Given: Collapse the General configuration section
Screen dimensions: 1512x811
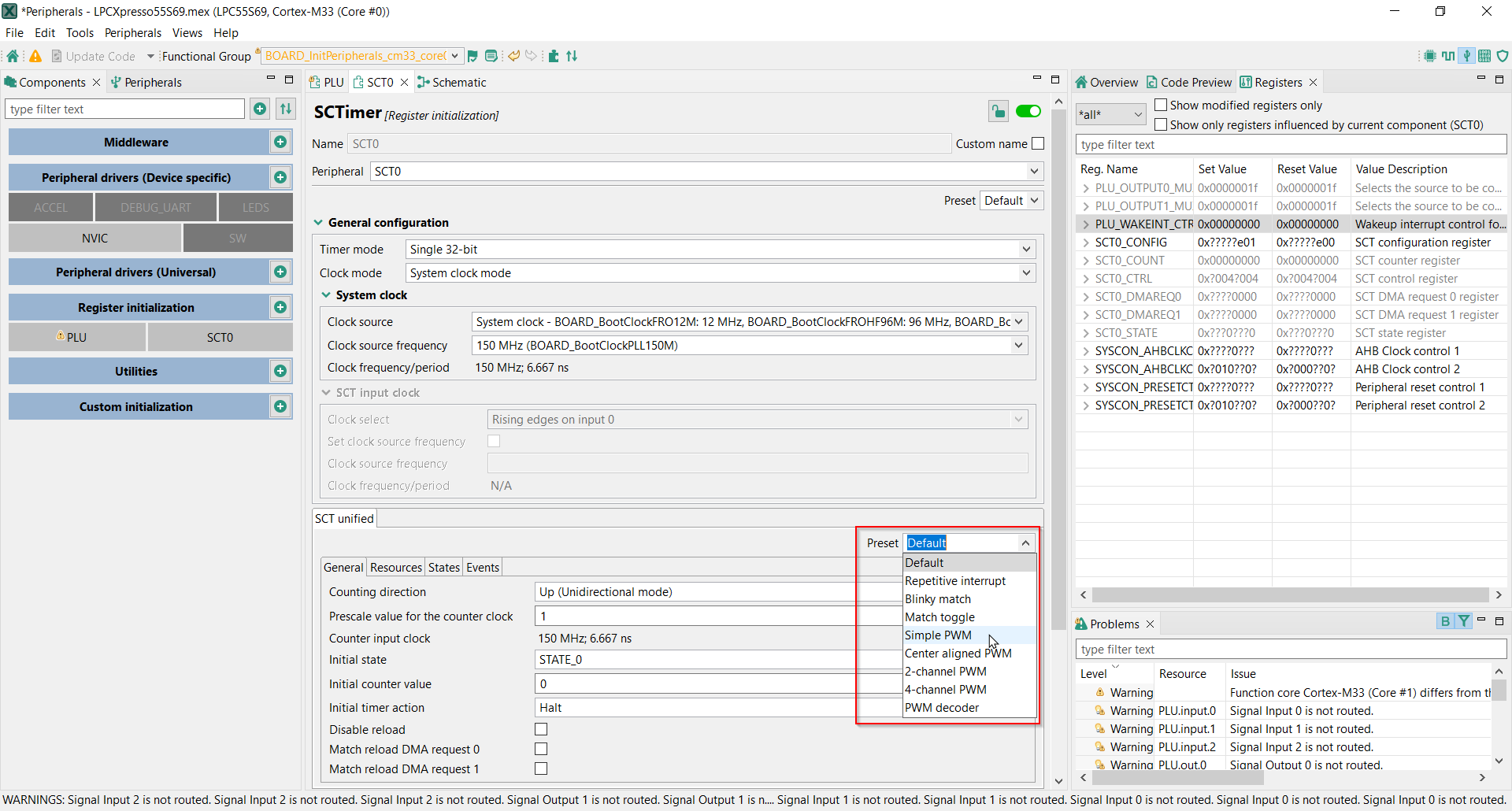Looking at the screenshot, I should tap(319, 223).
